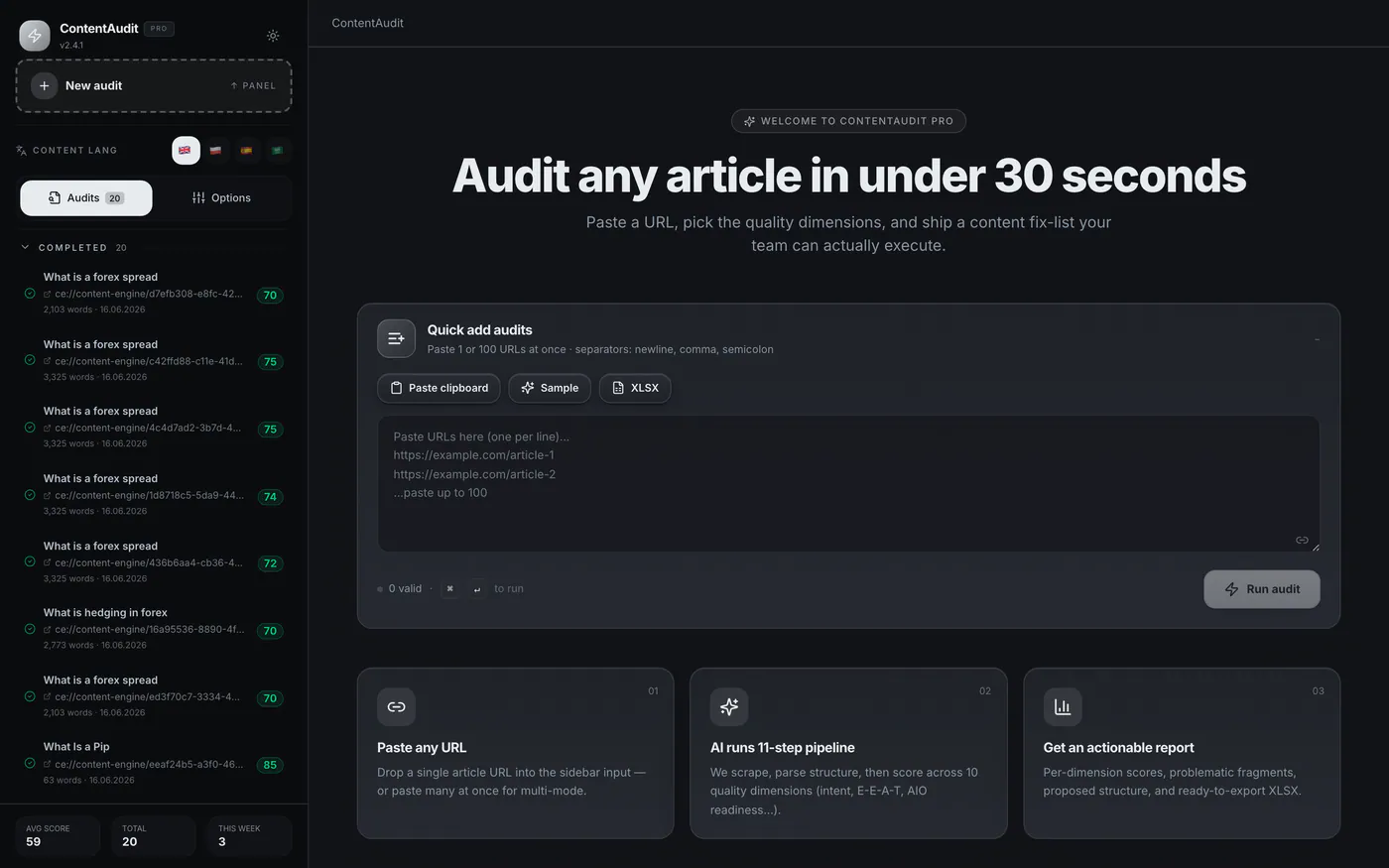The image size is (1389, 868).
Task: Toggle the light/dark theme sun icon
Action: (x=273, y=36)
